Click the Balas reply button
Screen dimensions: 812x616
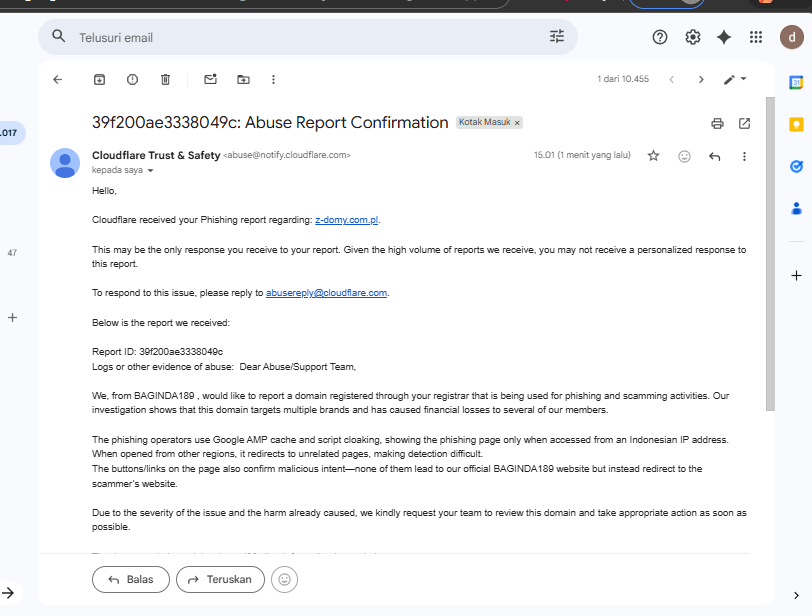pyautogui.click(x=130, y=579)
